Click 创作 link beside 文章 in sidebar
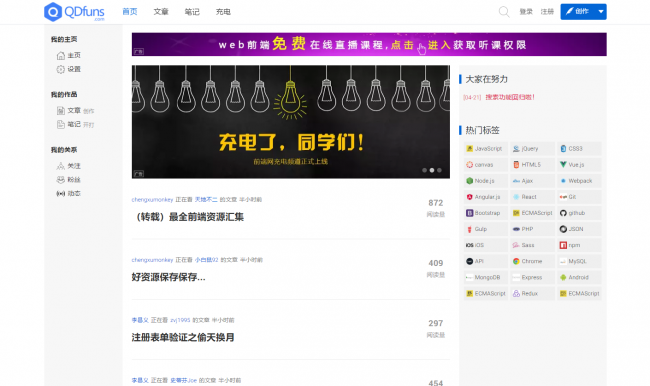Screen dimensions: 650x386 [x=88, y=111]
